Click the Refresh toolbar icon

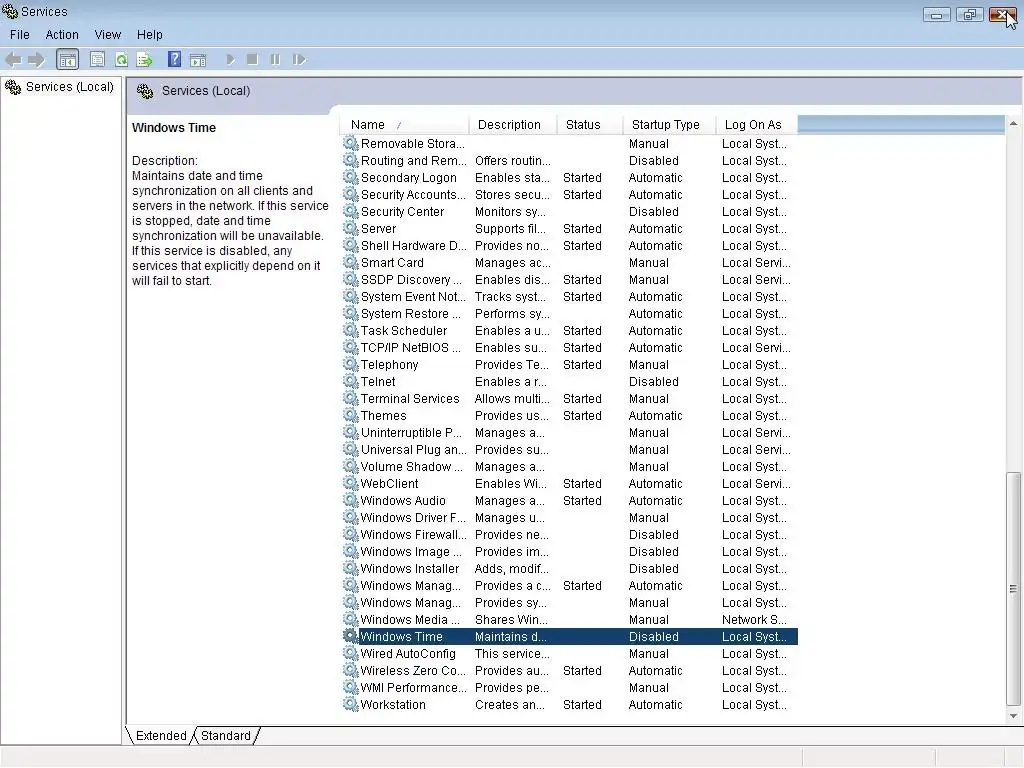point(121,60)
